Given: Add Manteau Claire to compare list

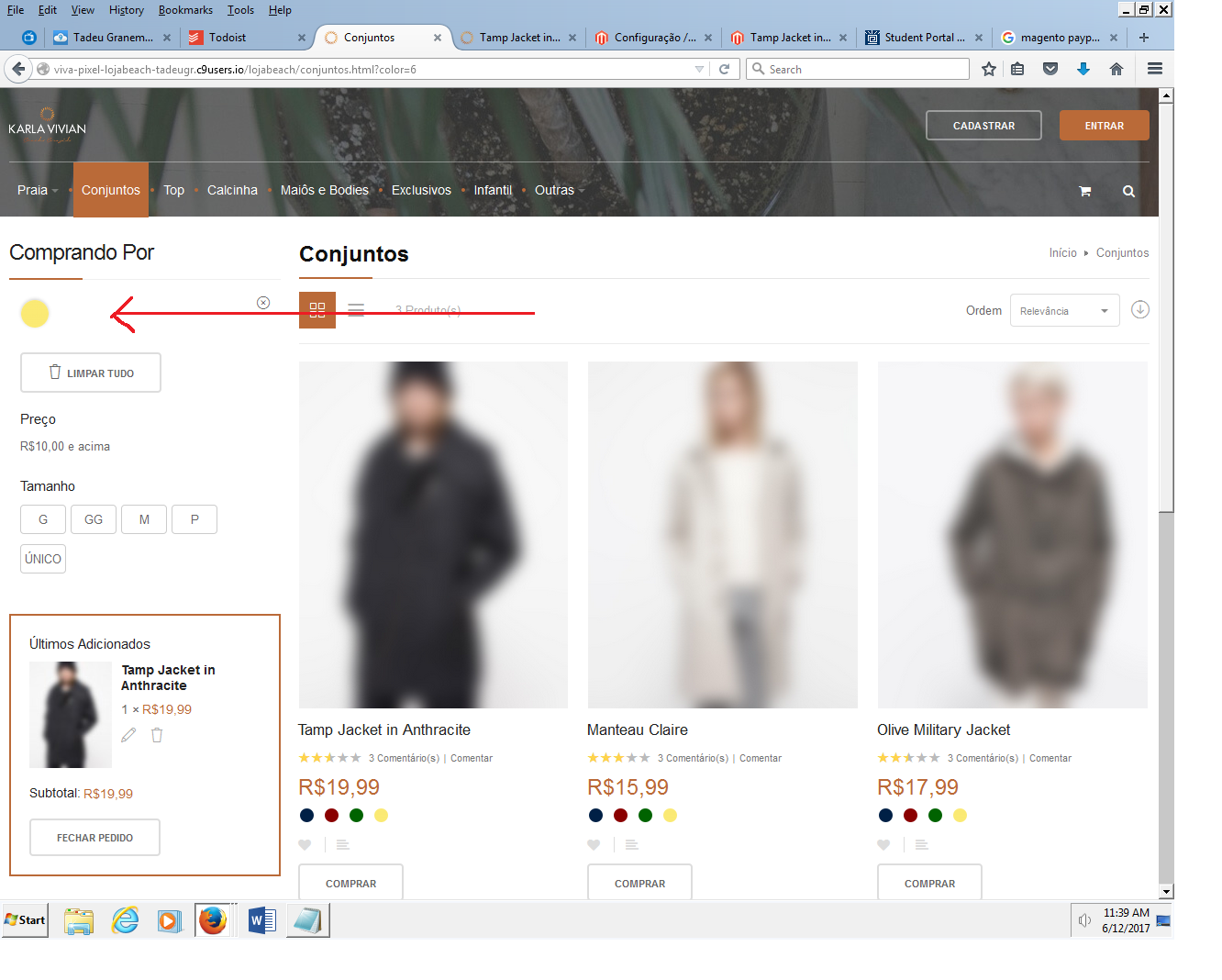Looking at the screenshot, I should click(x=631, y=845).
